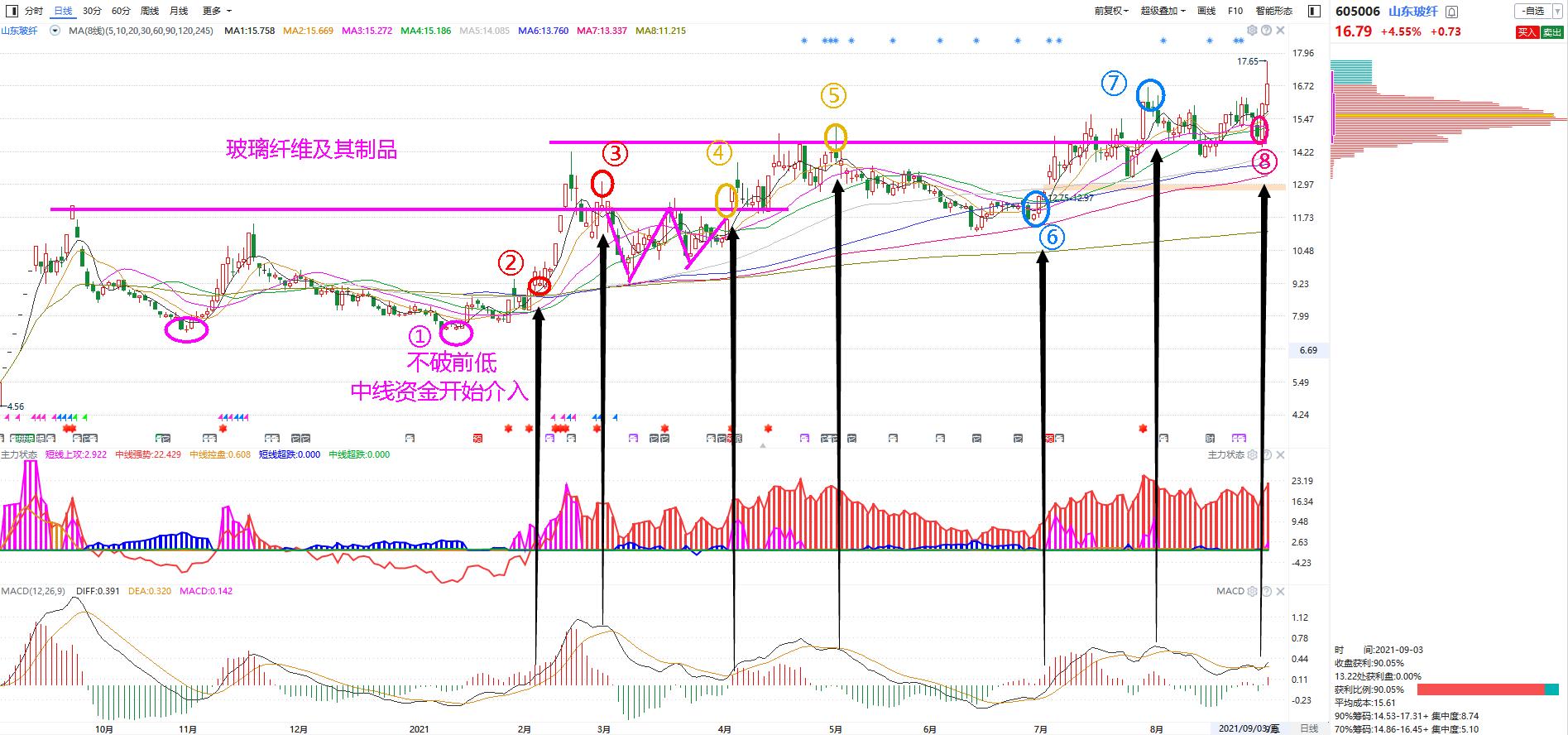Expand the 自选 watchlist group arrow
This screenshot has height=735, width=1568.
(x=1556, y=11)
